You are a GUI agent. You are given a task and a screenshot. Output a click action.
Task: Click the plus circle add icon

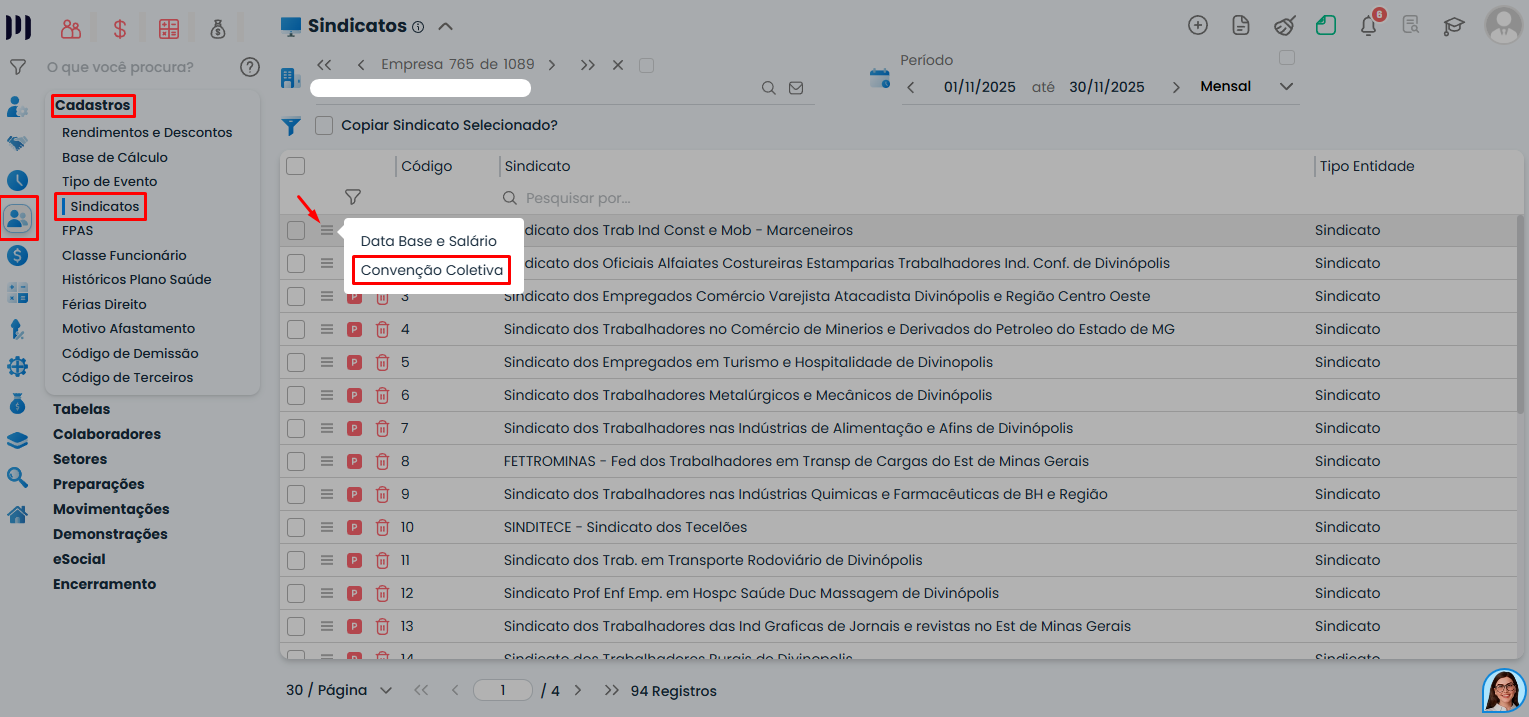point(1198,26)
